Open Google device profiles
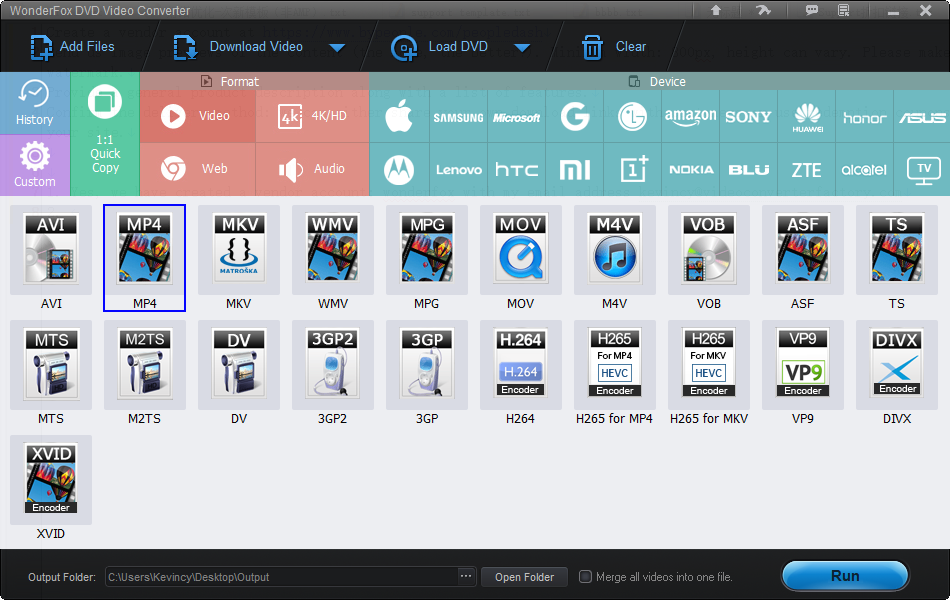This screenshot has height=600, width=950. pos(574,116)
